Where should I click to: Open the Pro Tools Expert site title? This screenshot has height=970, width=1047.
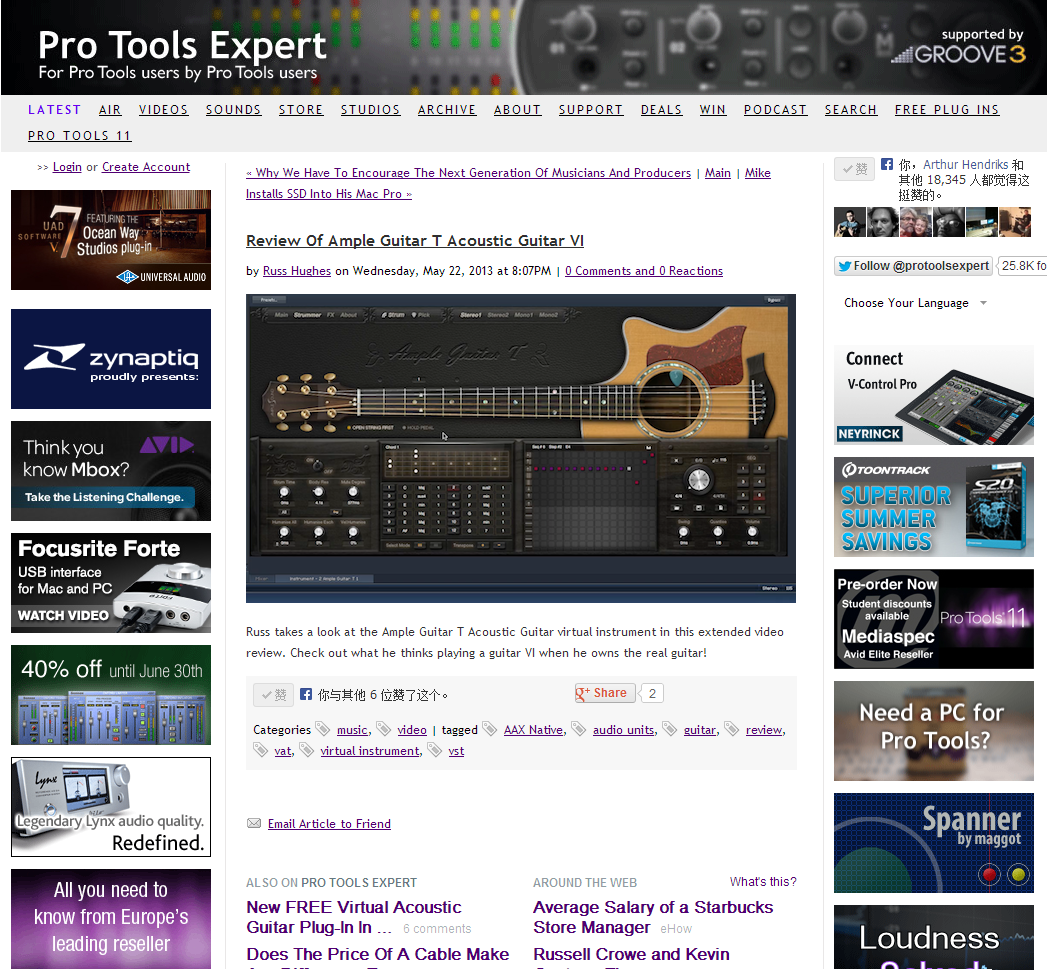click(x=182, y=45)
